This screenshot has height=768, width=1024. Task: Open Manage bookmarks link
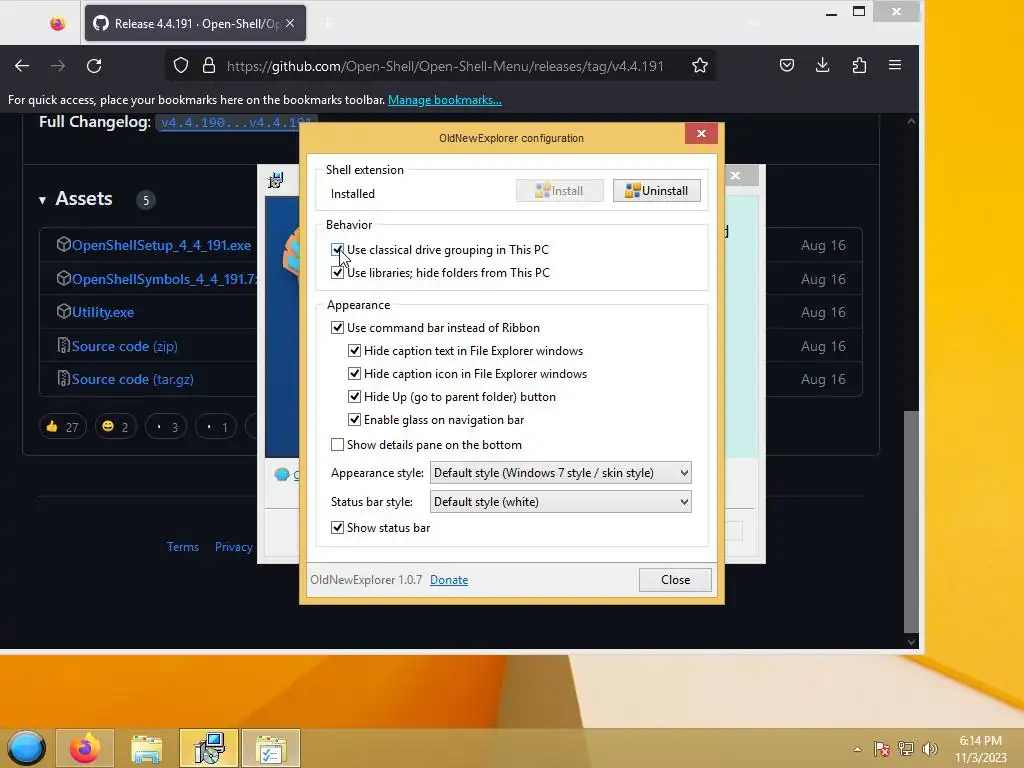[x=445, y=100]
